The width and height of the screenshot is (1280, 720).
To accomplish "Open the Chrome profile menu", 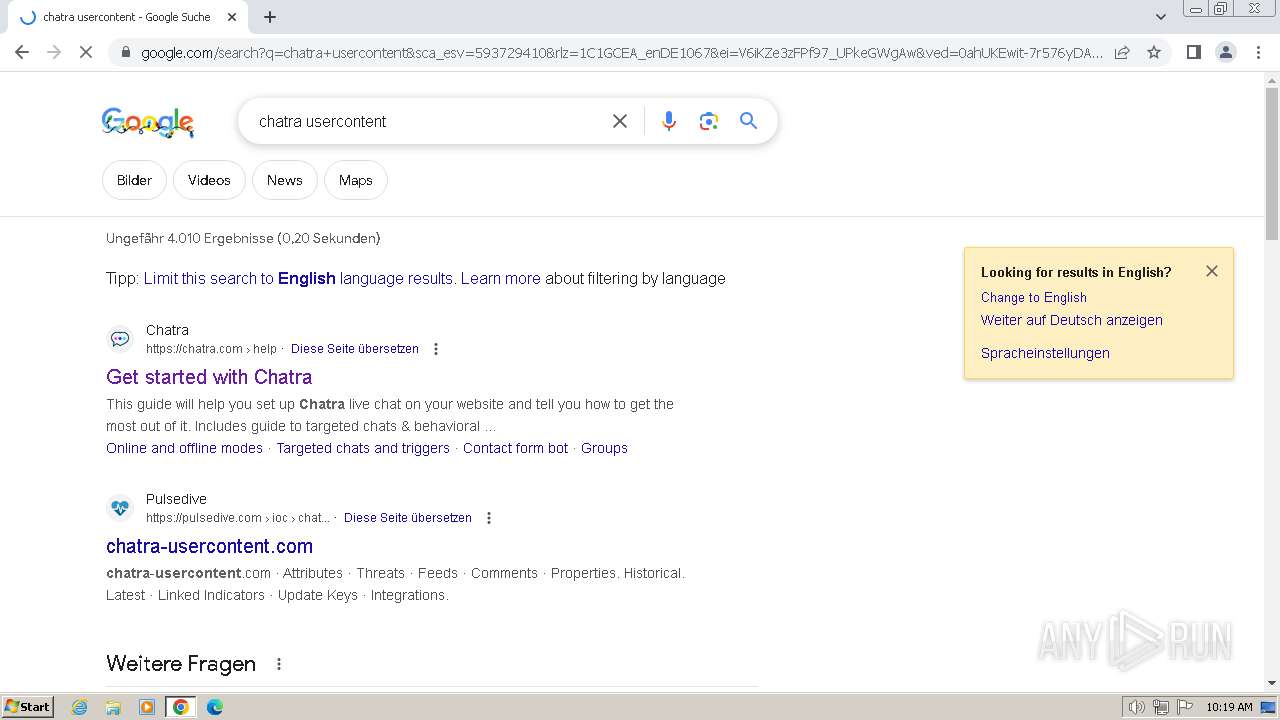I will click(x=1225, y=52).
